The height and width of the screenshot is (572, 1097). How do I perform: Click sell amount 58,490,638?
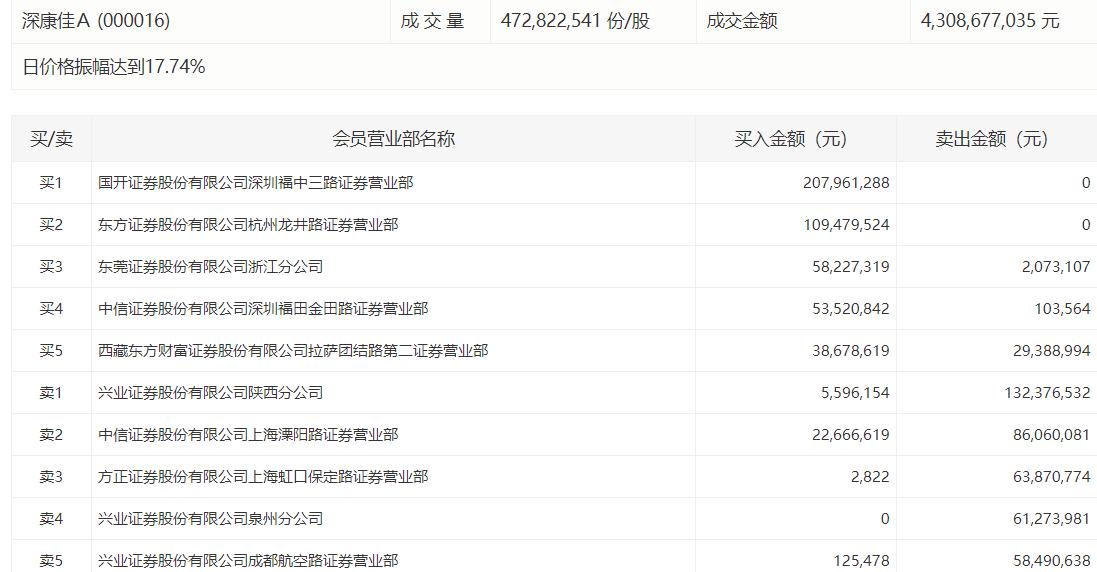[1052, 561]
